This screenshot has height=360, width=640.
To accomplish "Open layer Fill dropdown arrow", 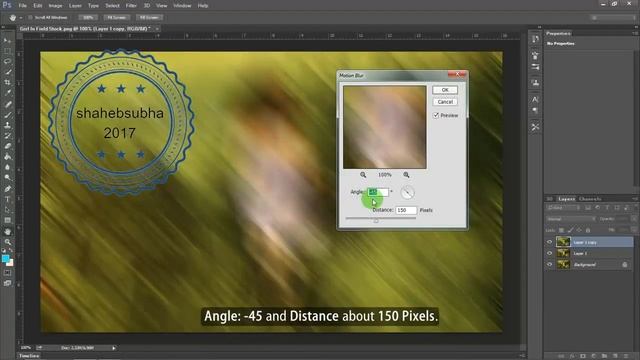I will 633,230.
